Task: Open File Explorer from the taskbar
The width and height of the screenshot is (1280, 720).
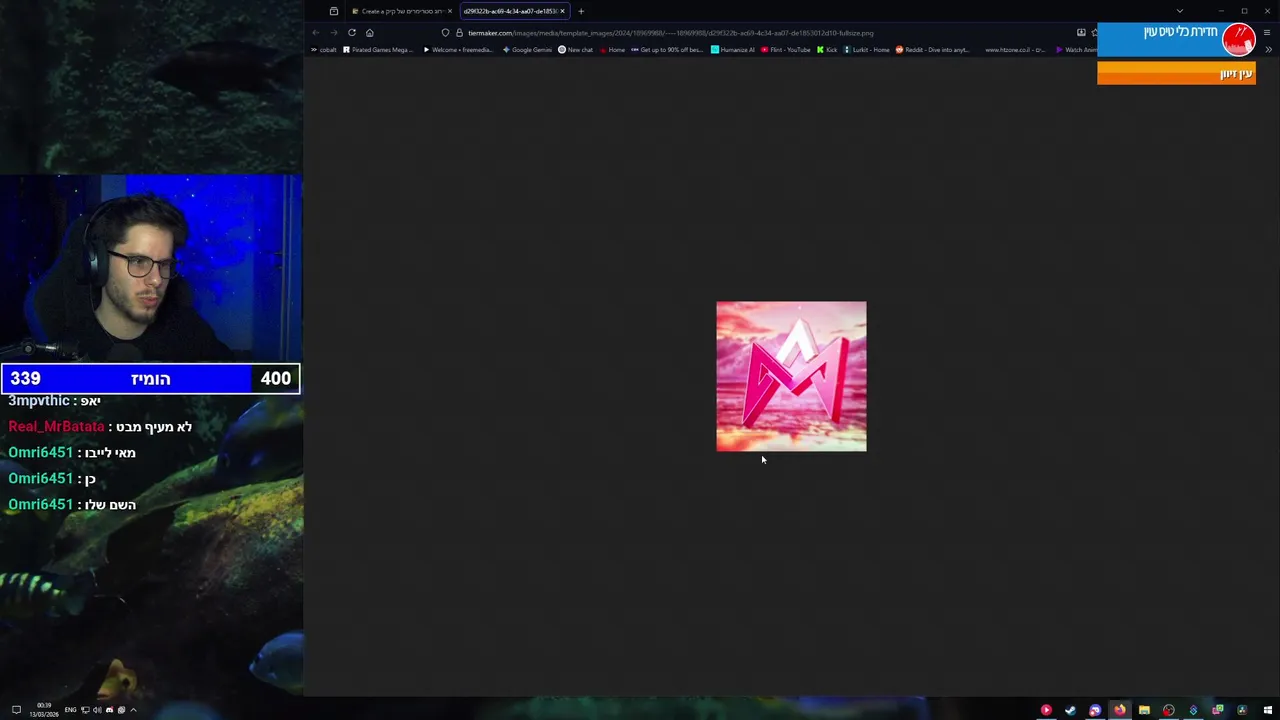Action: click(1144, 710)
